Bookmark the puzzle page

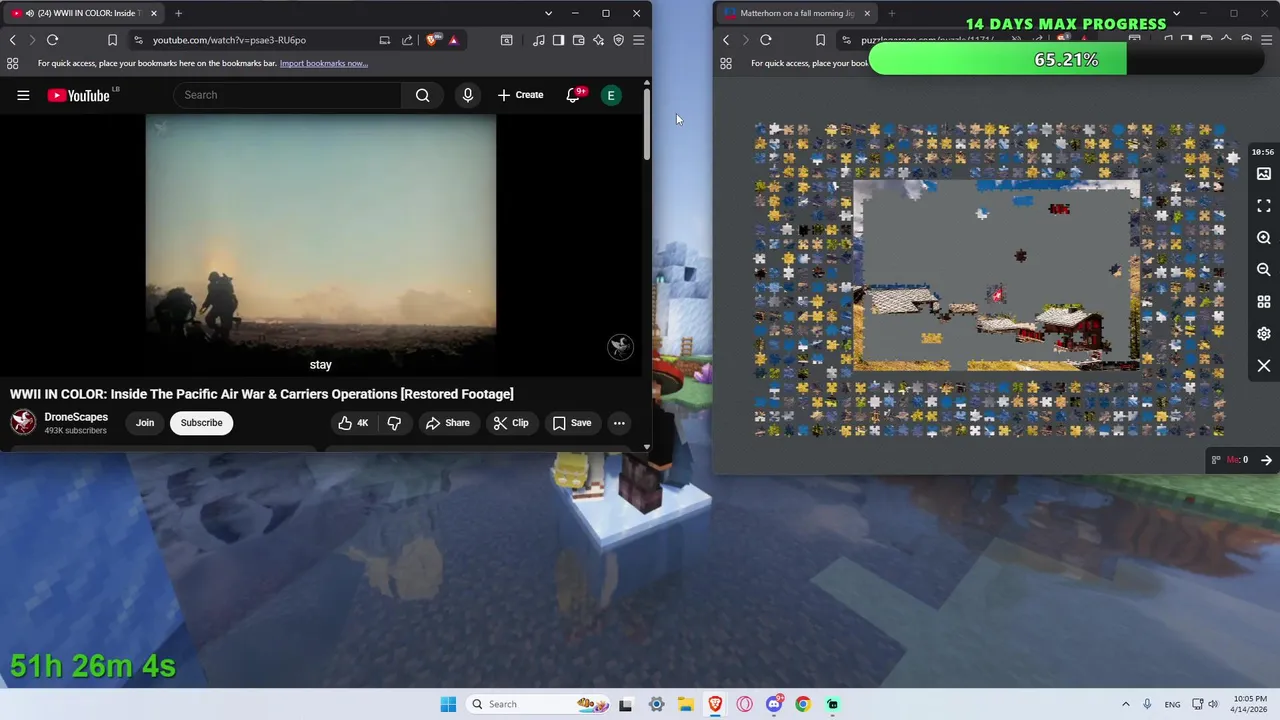pyautogui.click(x=820, y=40)
